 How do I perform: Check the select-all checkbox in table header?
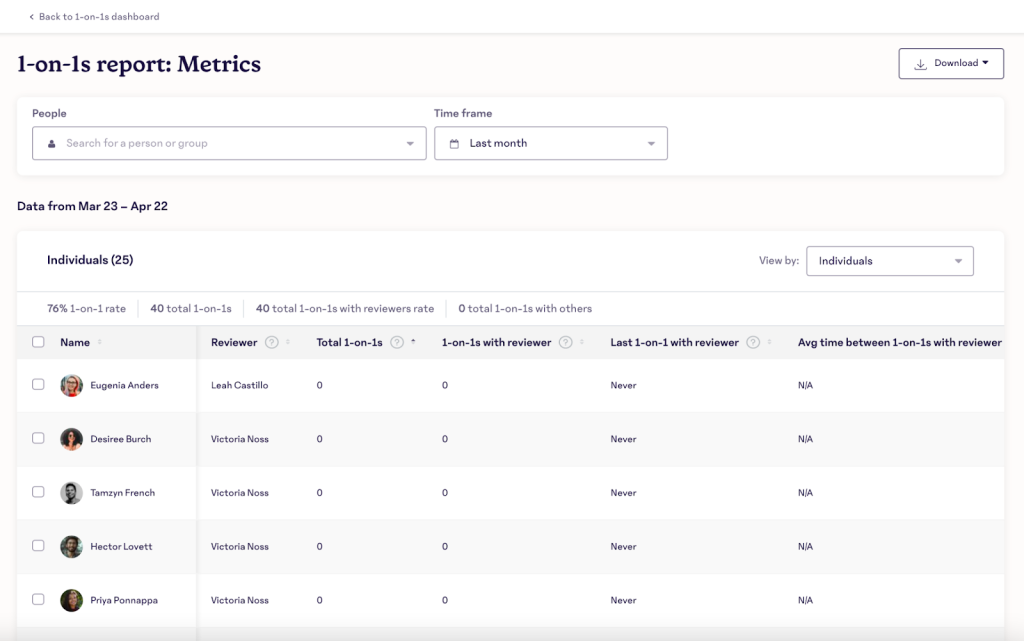(38, 341)
